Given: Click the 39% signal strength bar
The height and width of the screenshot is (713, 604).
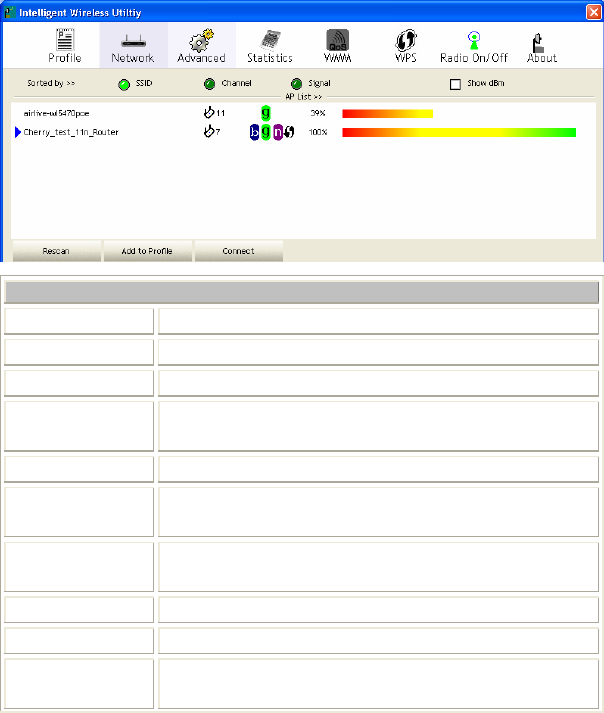Looking at the screenshot, I should point(388,113).
